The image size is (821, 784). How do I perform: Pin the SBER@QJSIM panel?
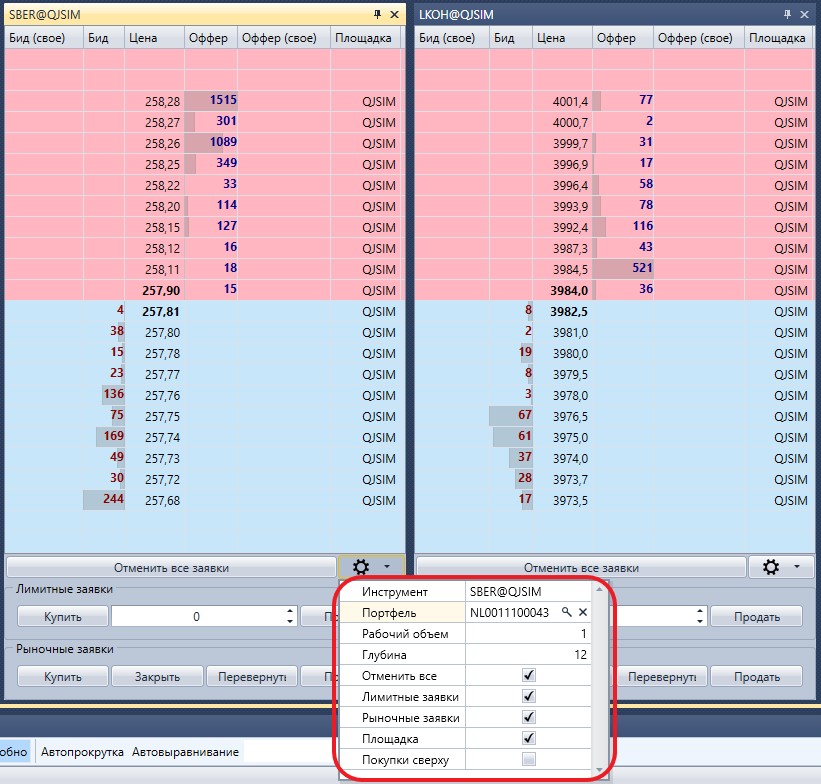(x=378, y=15)
